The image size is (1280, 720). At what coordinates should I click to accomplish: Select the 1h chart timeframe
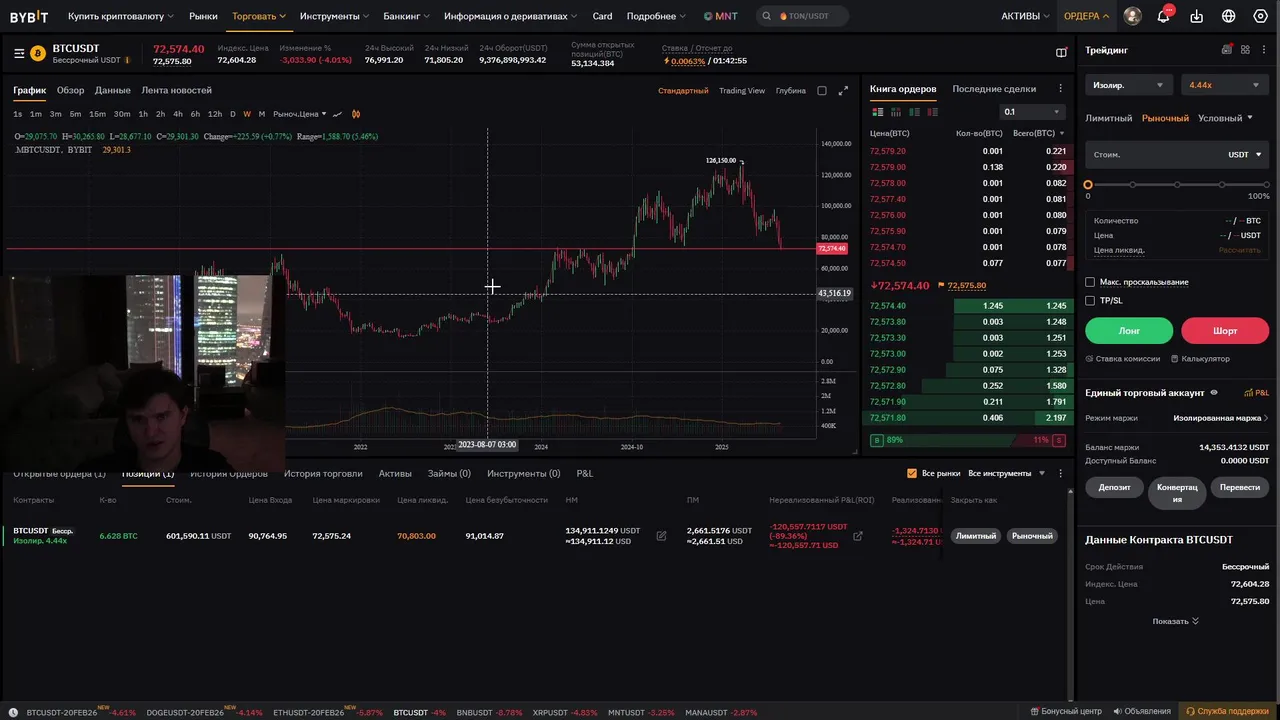(143, 114)
